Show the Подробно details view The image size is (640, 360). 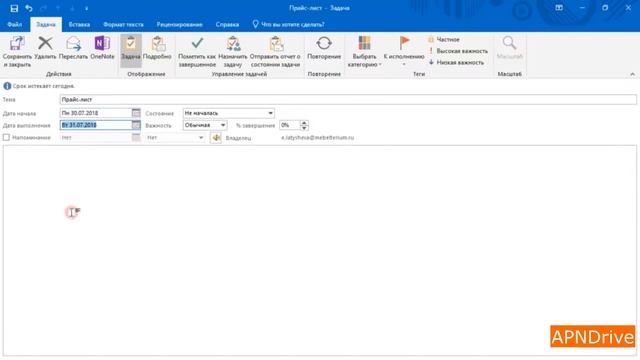coord(157,48)
